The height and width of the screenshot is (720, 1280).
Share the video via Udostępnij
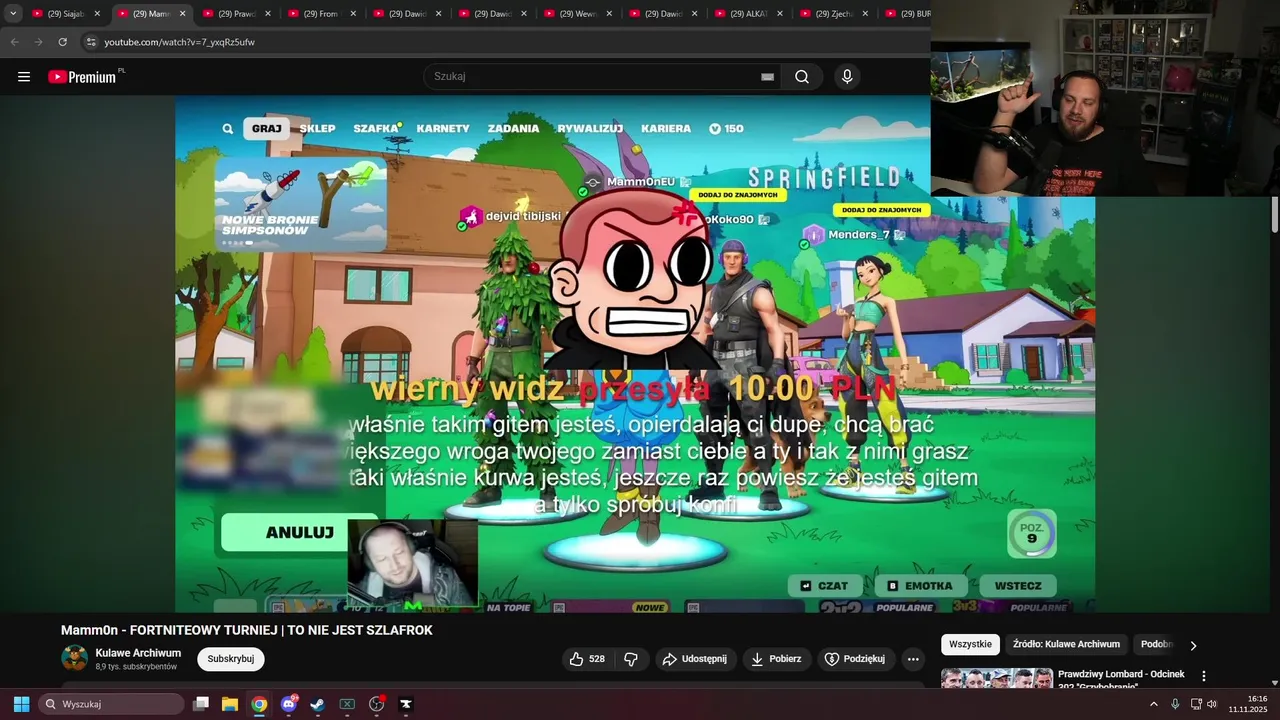click(x=696, y=659)
